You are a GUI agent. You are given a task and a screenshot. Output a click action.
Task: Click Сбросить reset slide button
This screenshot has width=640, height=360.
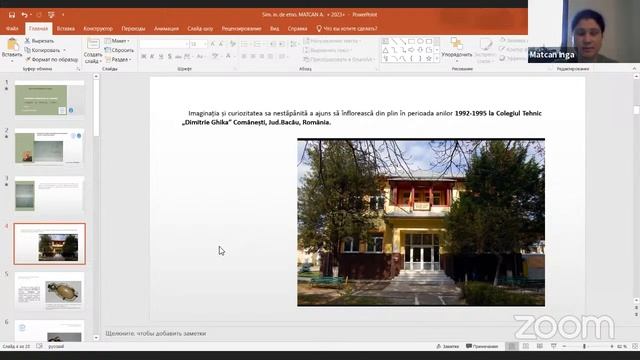point(119,50)
